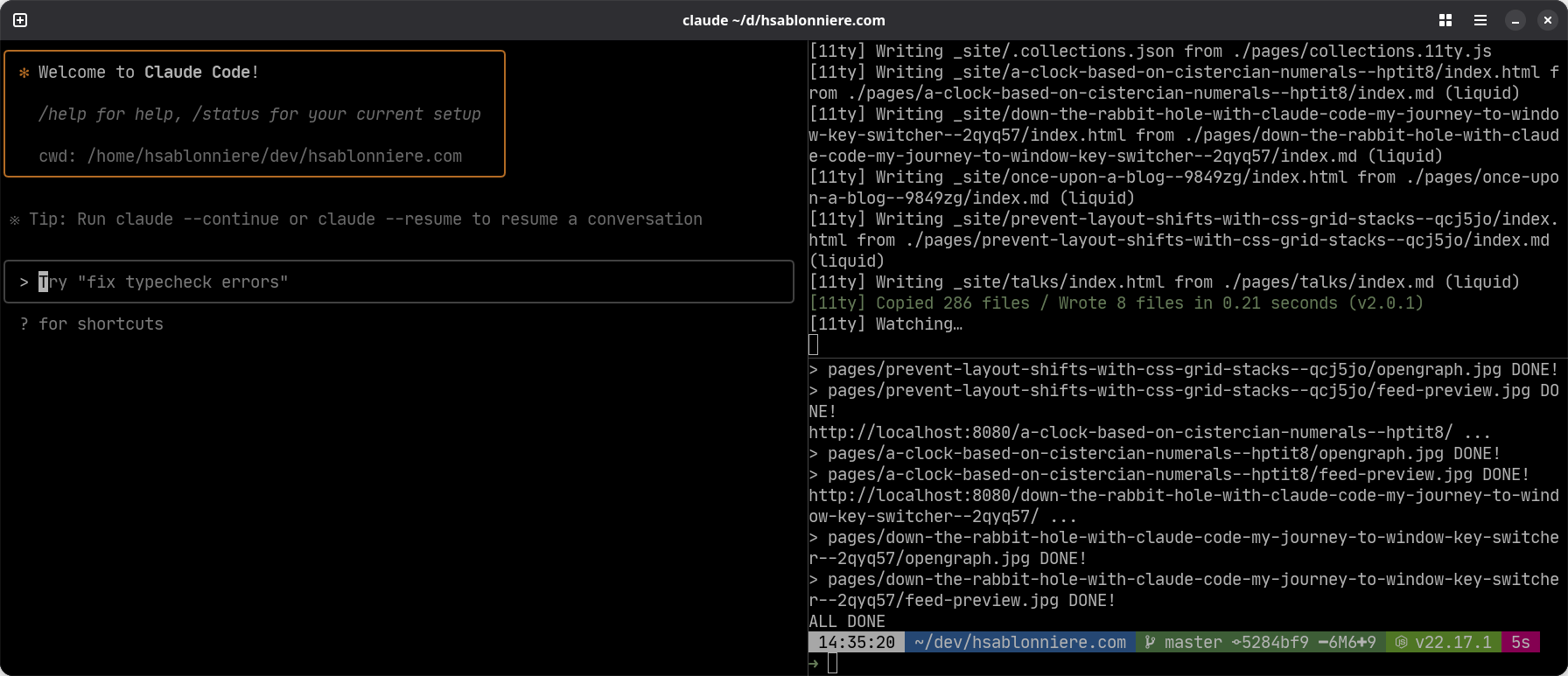
Task: Click the '_site/once-upon-a-blog--9849zg/index.html' line
Action: 1184,187
